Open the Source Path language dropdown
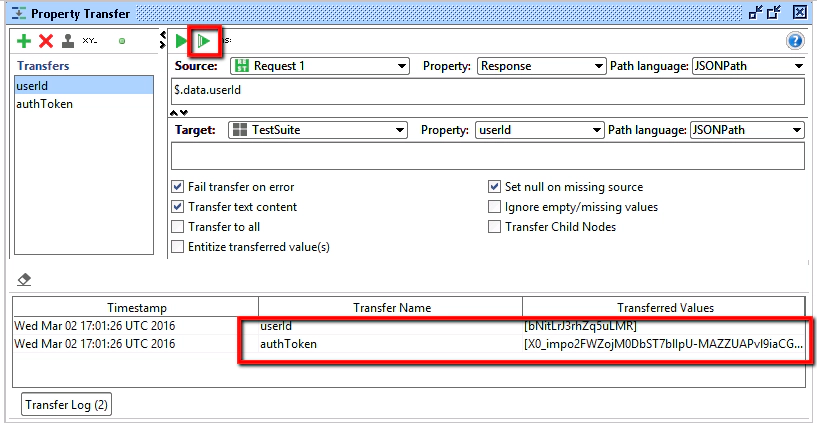 click(x=747, y=66)
